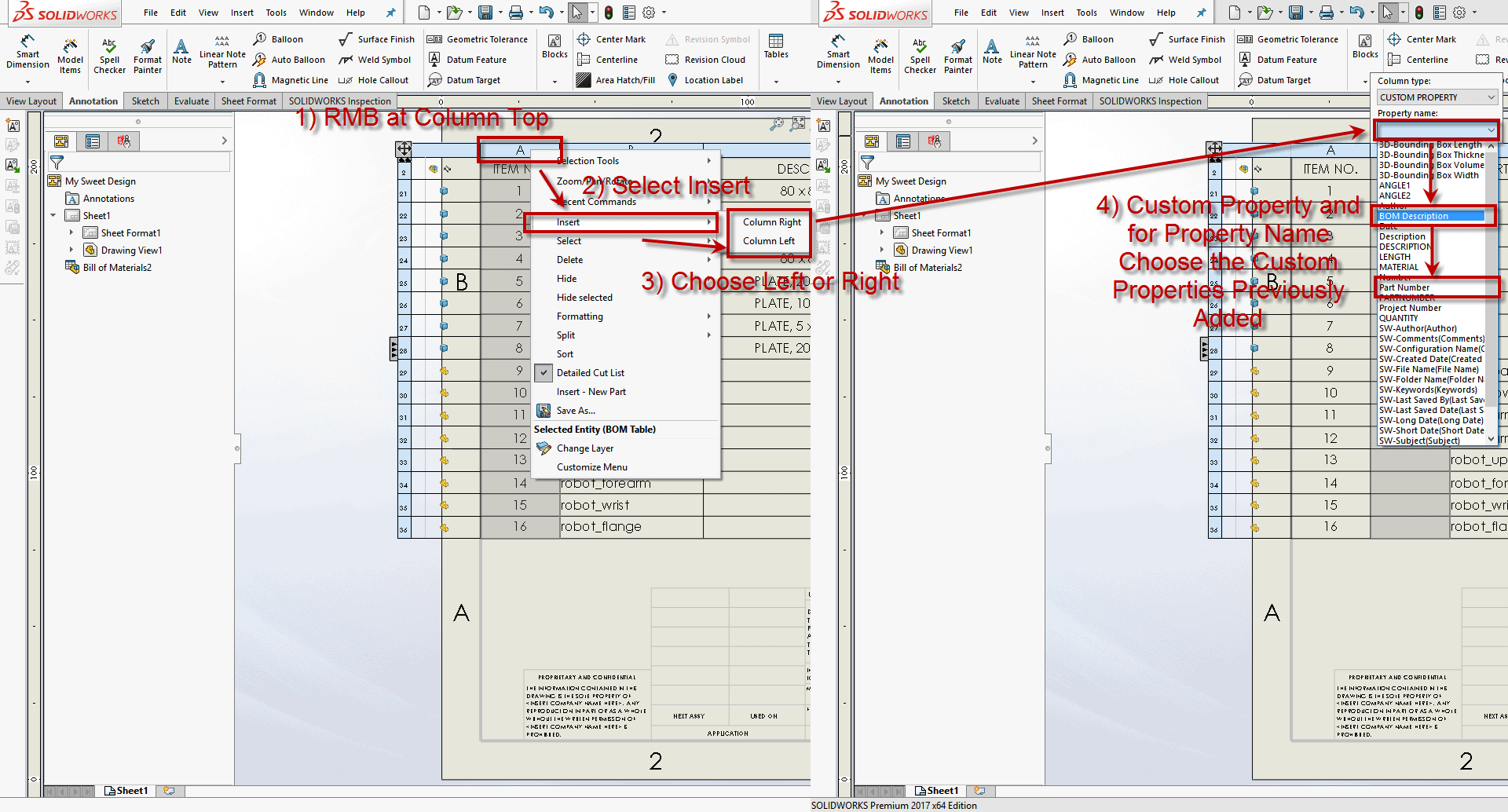Viewport: 1508px width, 812px height.
Task: Add Datum Feature in left window
Action: [467, 60]
